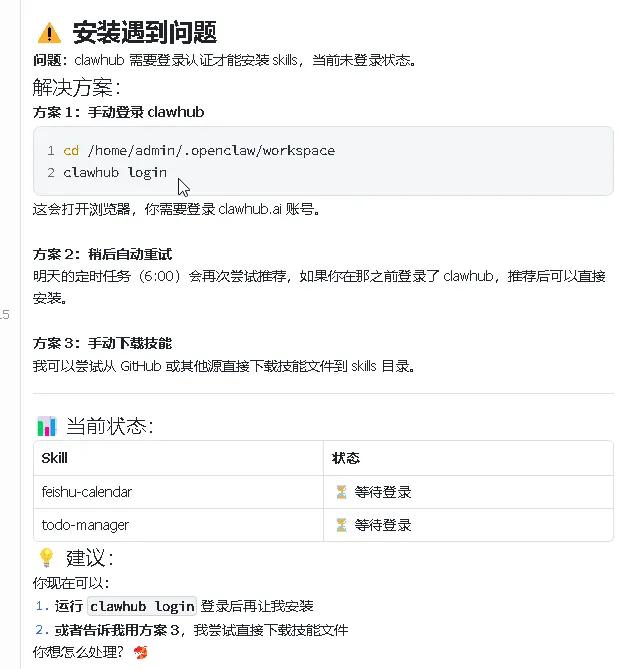Click the 'clawhub login' line in code block

coord(115,172)
